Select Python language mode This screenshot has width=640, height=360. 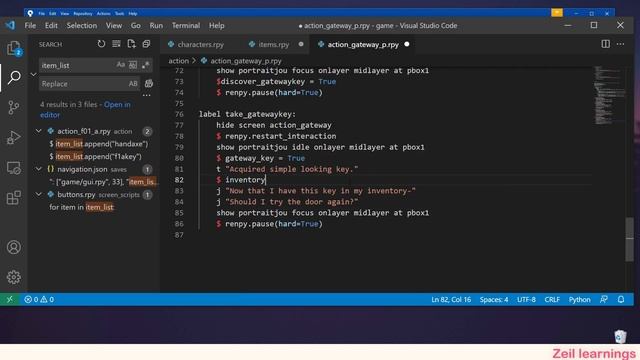tap(580, 300)
